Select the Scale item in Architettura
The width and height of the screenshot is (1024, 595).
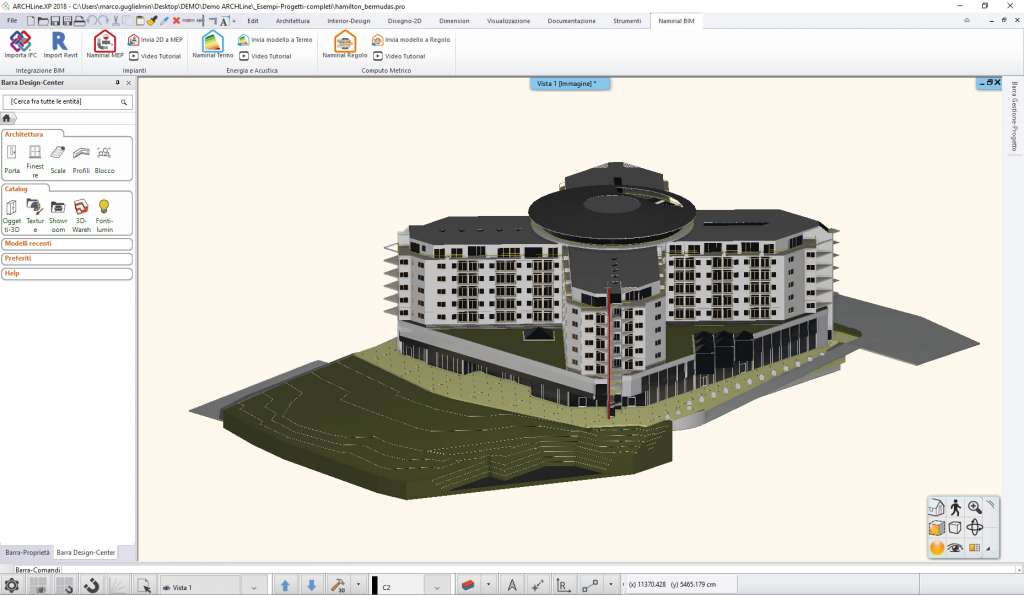[x=58, y=159]
